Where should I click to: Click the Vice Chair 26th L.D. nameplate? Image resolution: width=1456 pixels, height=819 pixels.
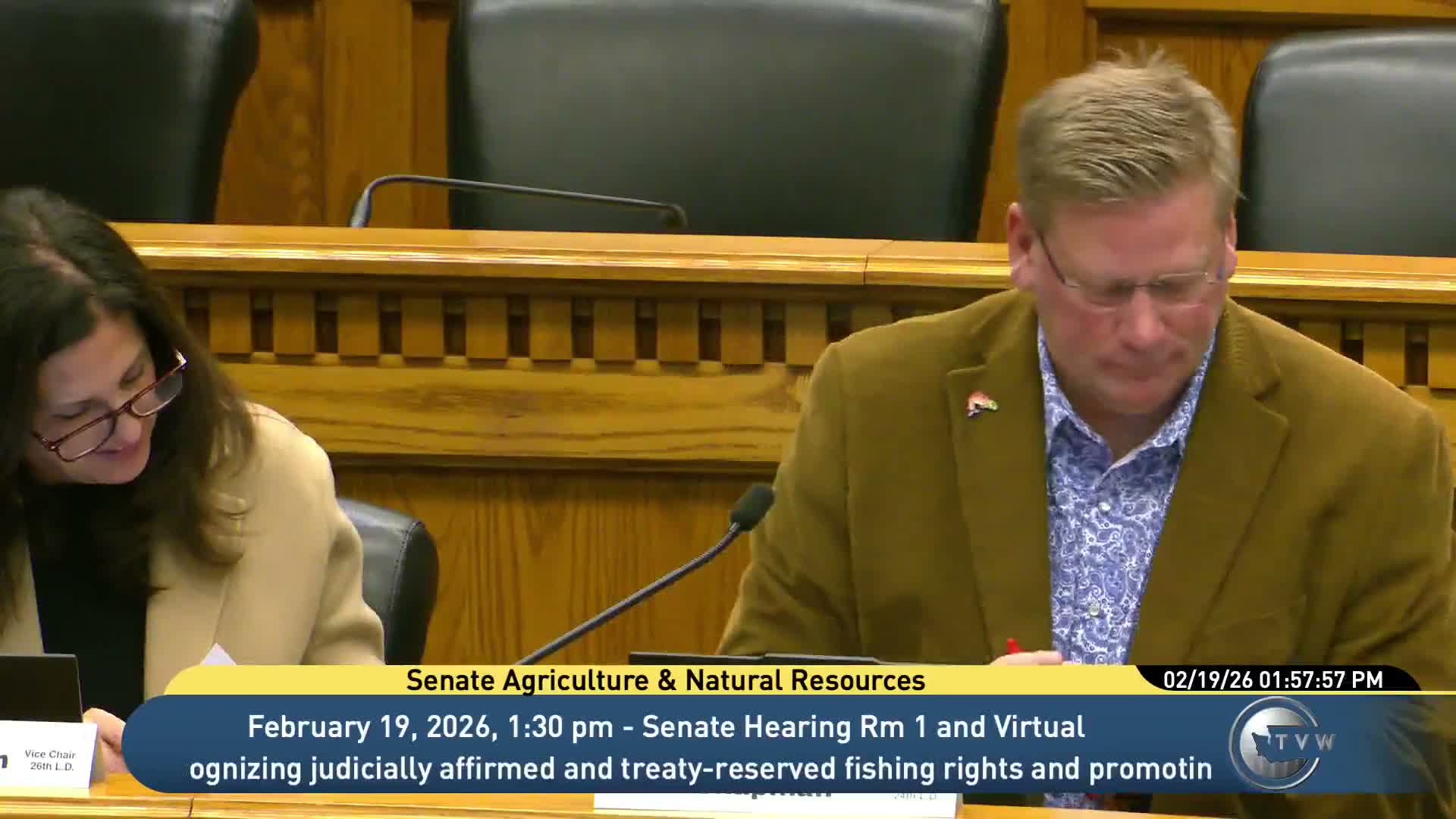point(50,760)
